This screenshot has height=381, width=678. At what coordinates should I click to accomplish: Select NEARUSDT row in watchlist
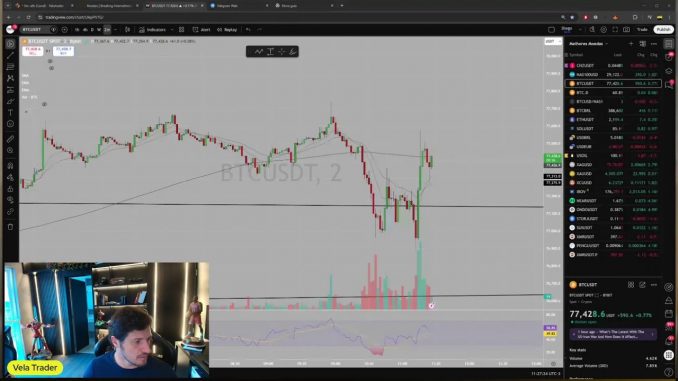click(613, 201)
